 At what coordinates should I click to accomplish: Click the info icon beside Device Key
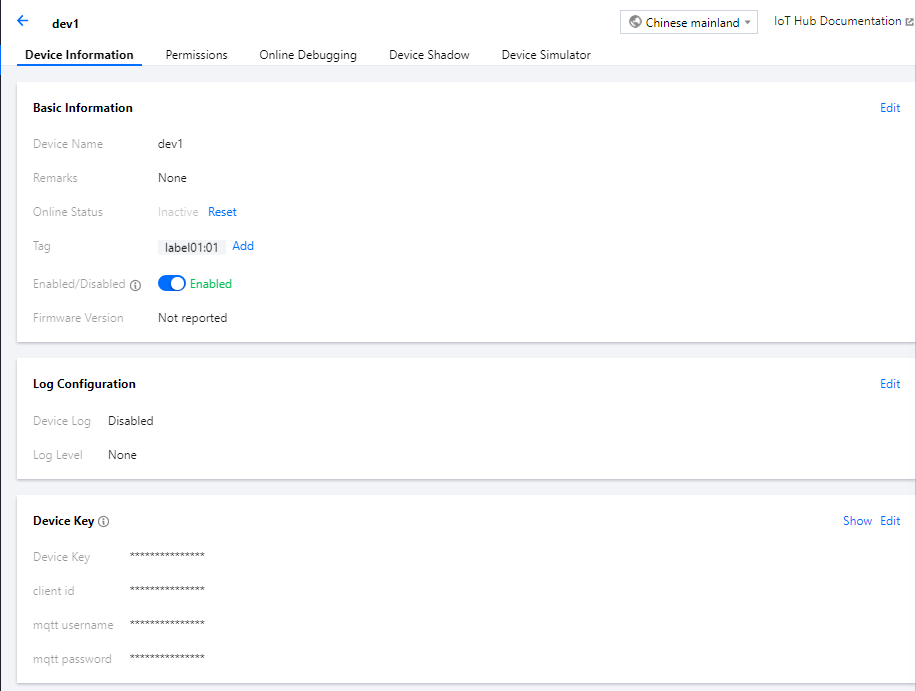pyautogui.click(x=104, y=522)
